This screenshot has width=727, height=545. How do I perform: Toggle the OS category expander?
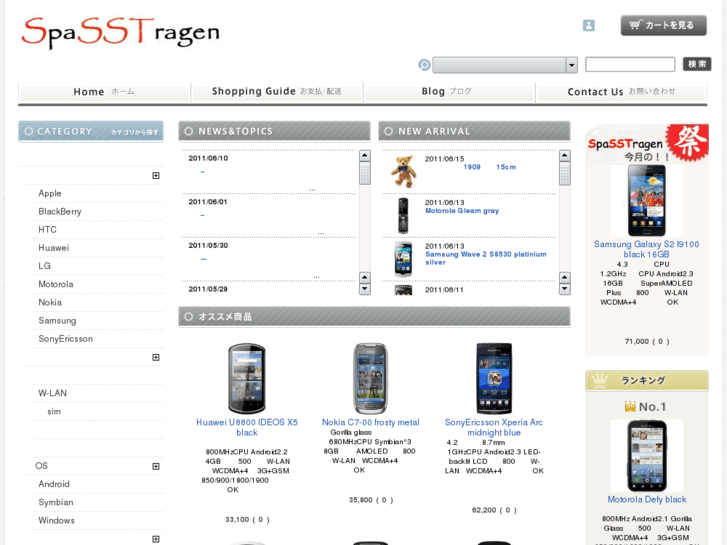pos(156,466)
